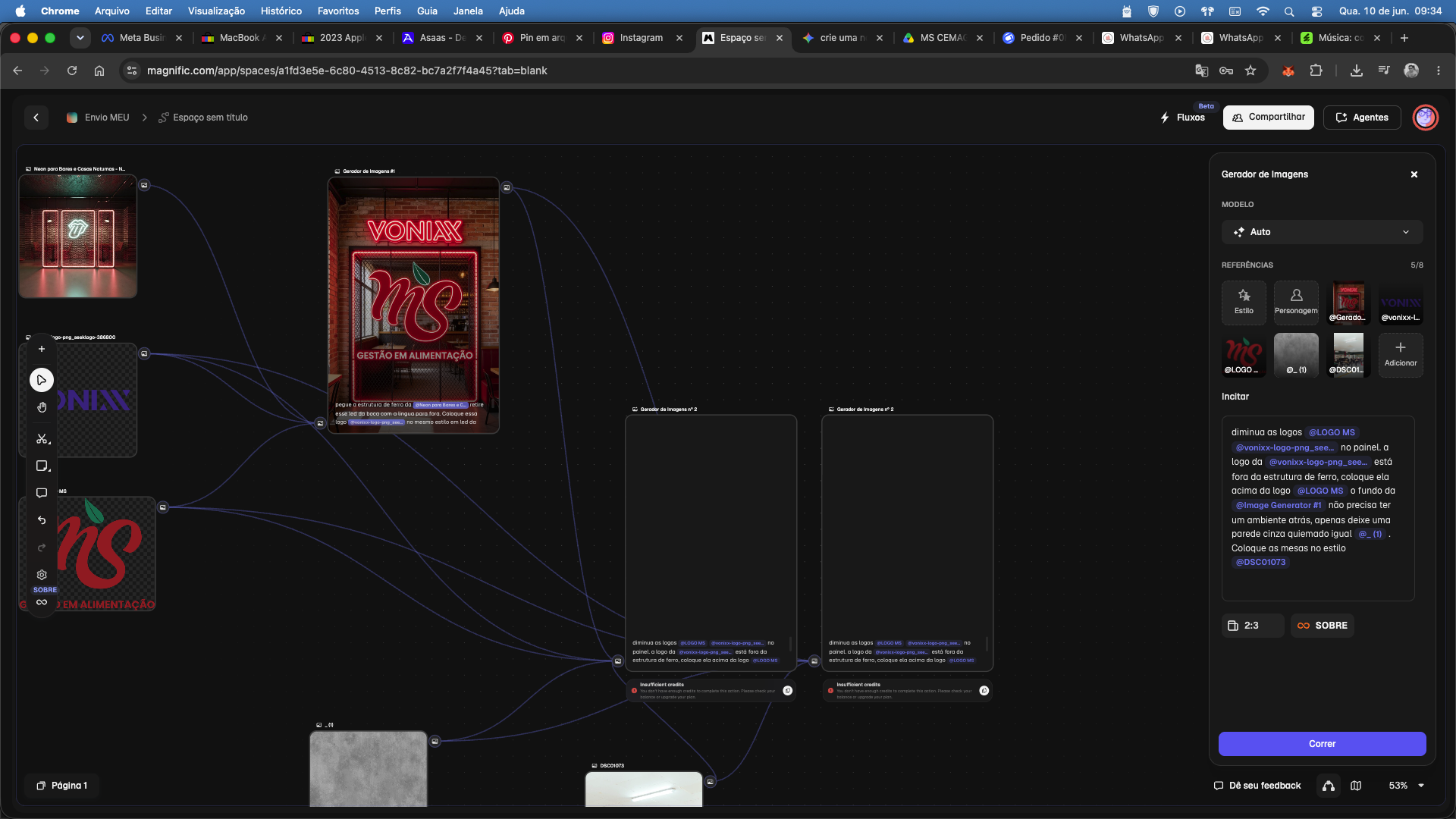The width and height of the screenshot is (1456, 819).
Task: Choose the scissors cut tool
Action: pyautogui.click(x=42, y=439)
